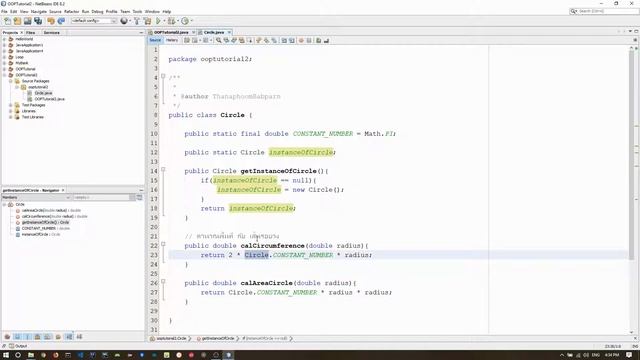Open the Profile Project dropdown arrow
640x360 pixels.
point(191,21)
